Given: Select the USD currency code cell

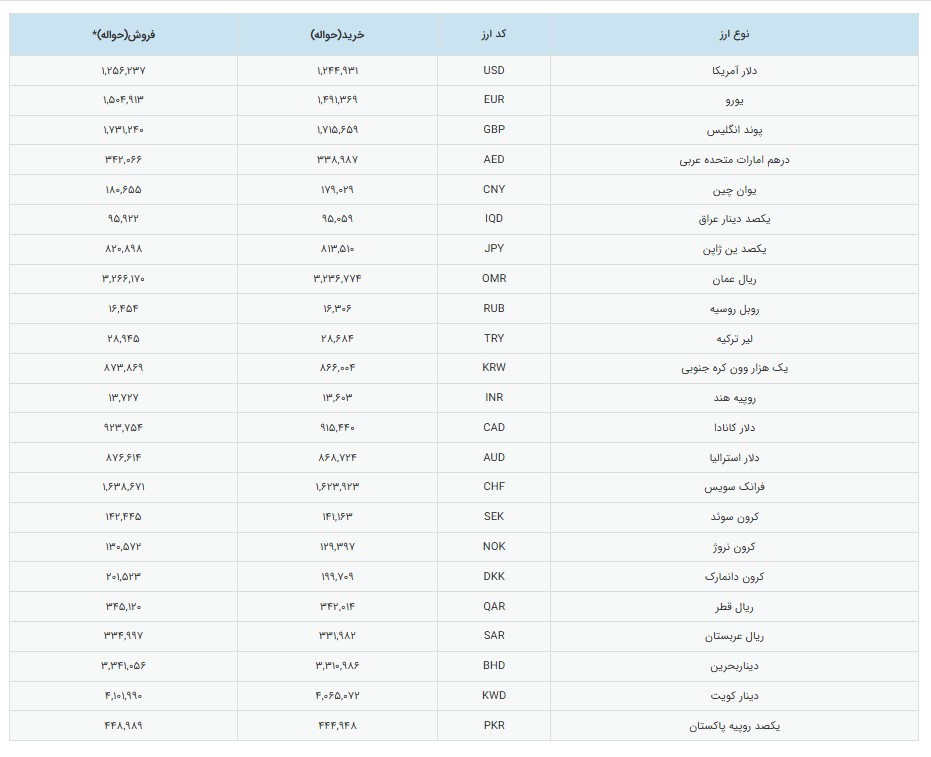Looking at the screenshot, I should 494,70.
